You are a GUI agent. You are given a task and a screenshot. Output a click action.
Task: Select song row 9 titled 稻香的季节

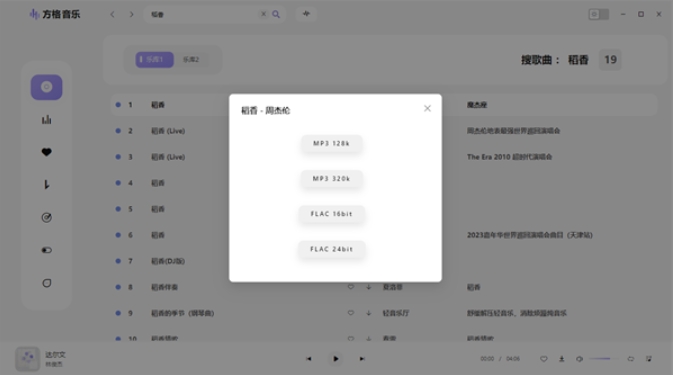pyautogui.click(x=384, y=313)
